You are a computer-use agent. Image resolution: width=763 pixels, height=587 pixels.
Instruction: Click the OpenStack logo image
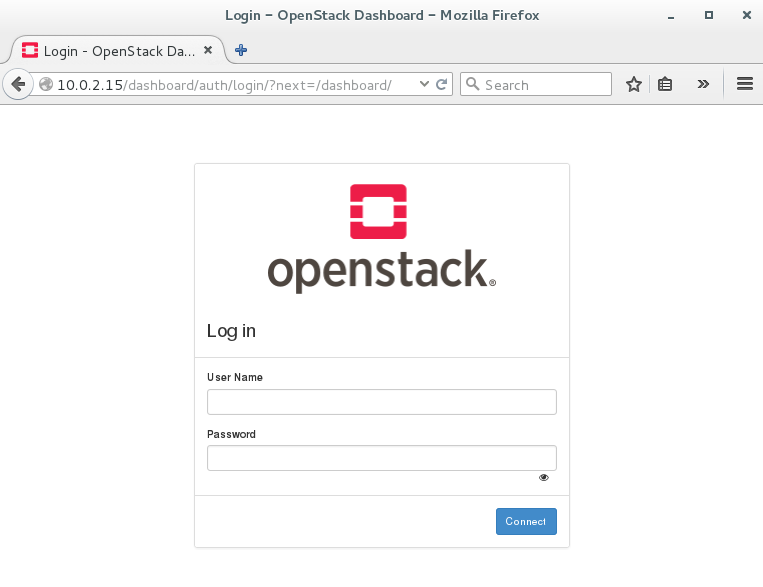pyautogui.click(x=382, y=238)
